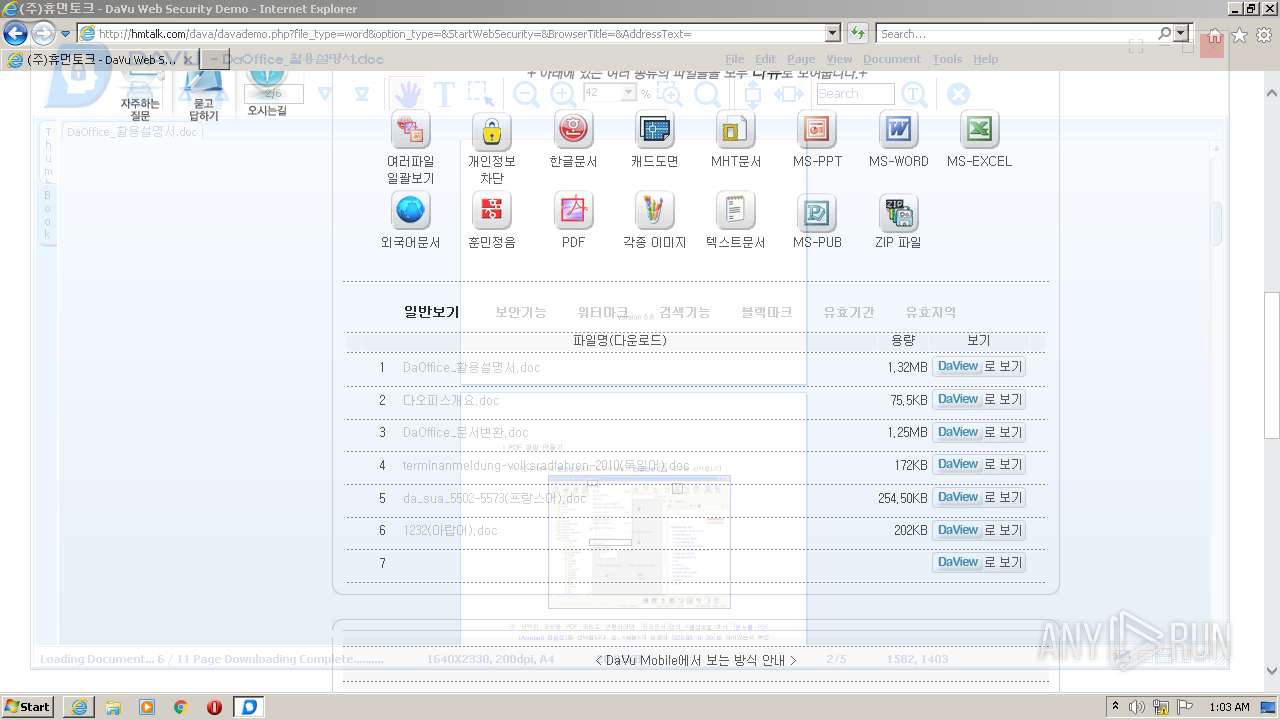Open the 텍스트문서 icon
The image size is (1280, 720).
click(736, 211)
